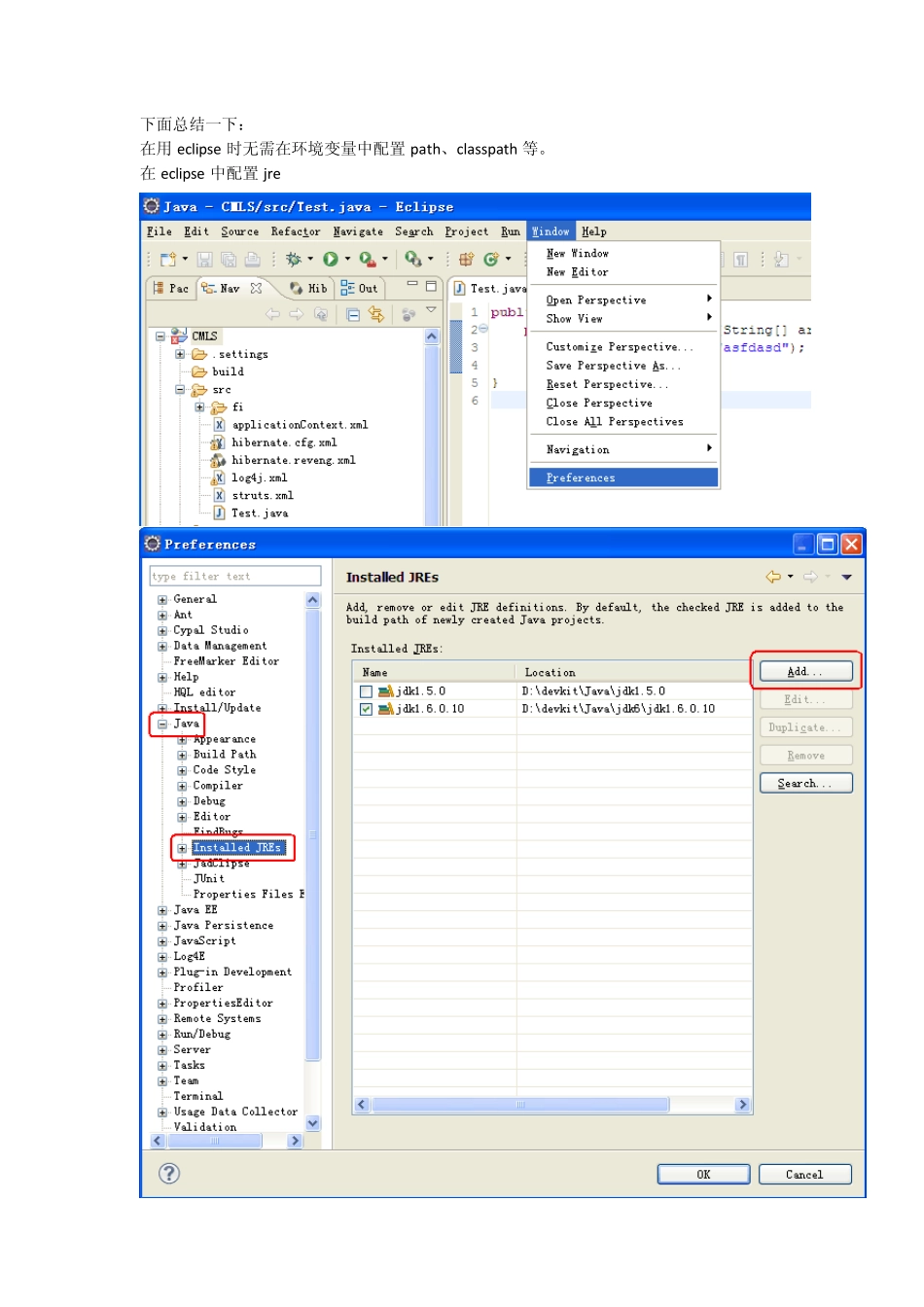Click the green Run icon
Viewport: 924px width, 1307px height.
point(331,260)
